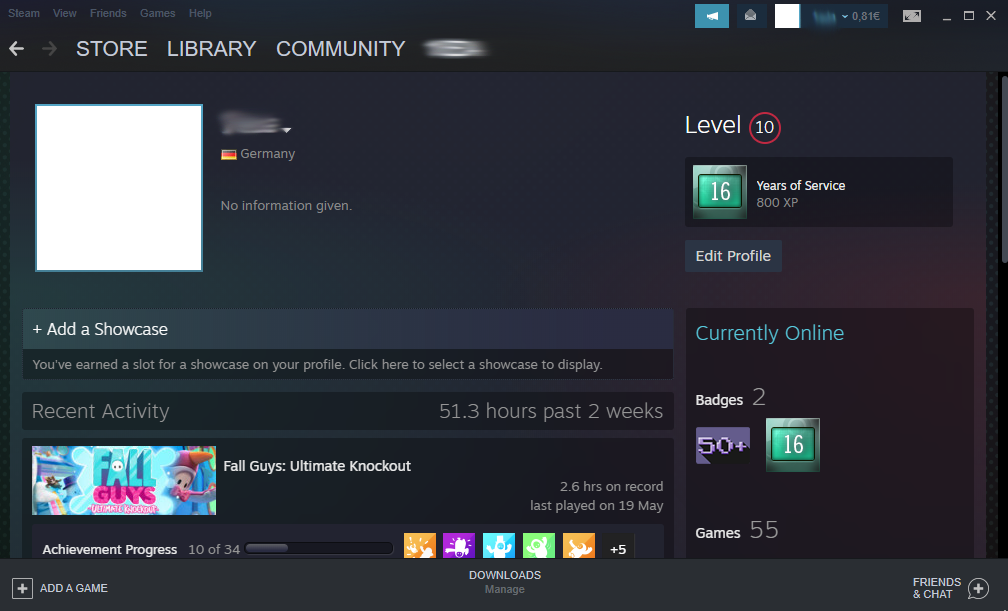Screen dimensions: 1008x611
Task: Click the green achievement icon
Action: [x=539, y=545]
